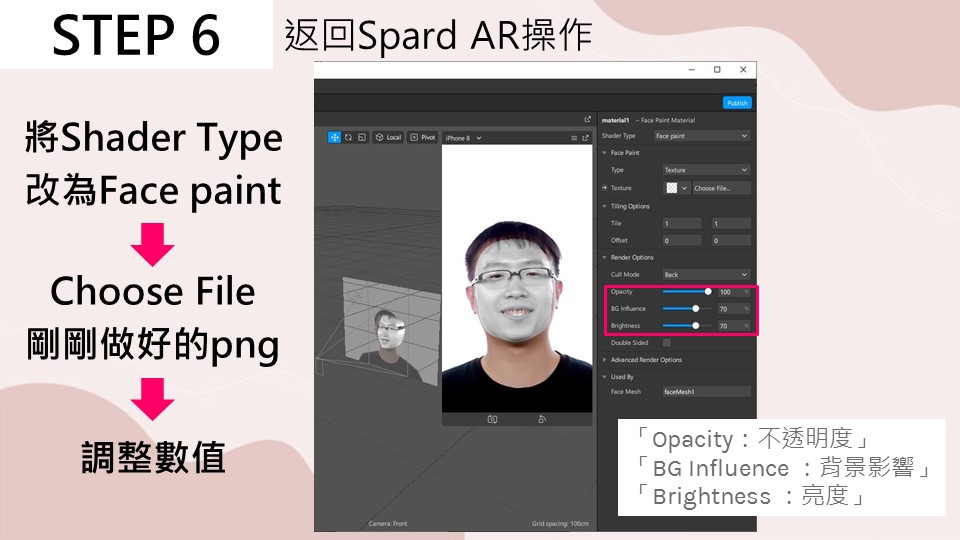Click the texture thumbnail swatch

(x=672, y=188)
